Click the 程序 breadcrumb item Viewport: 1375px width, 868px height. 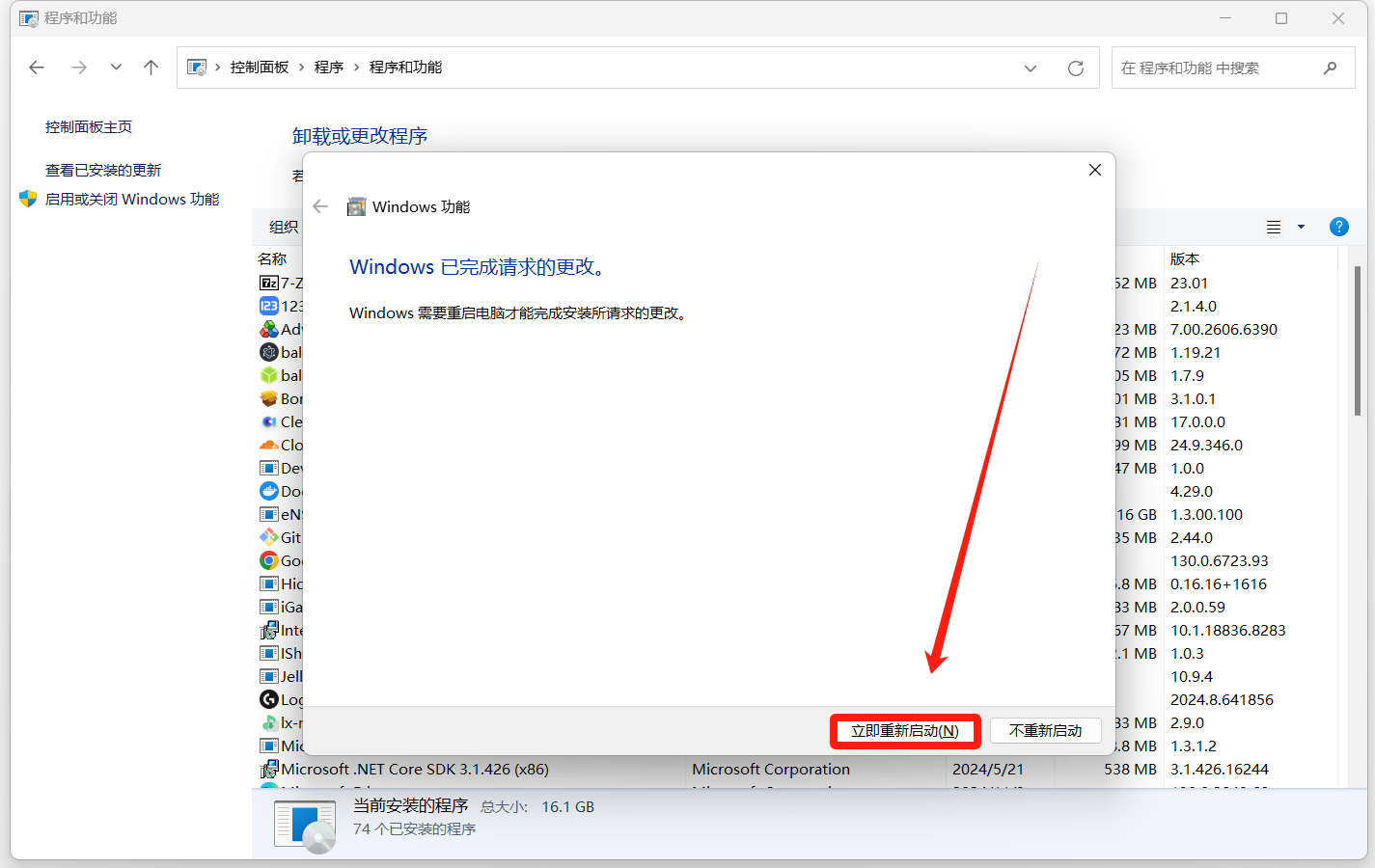pos(329,68)
